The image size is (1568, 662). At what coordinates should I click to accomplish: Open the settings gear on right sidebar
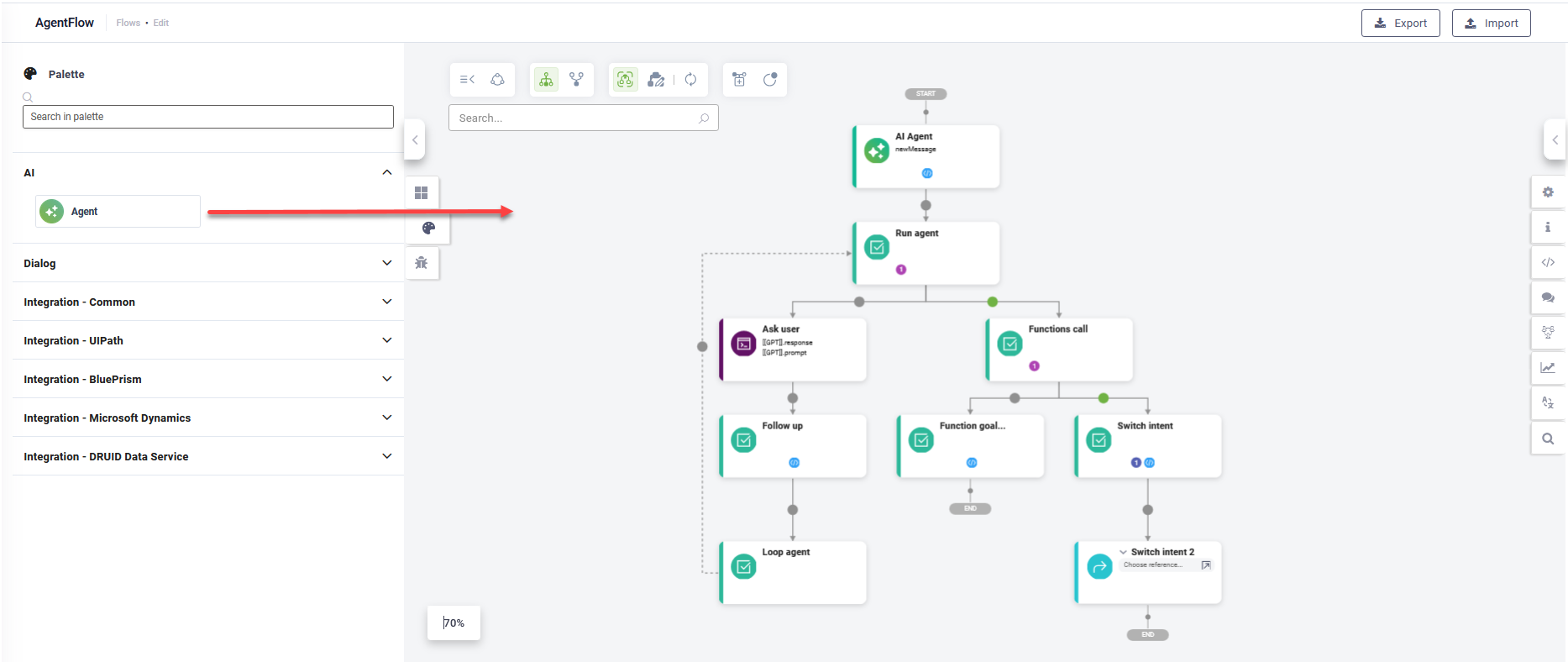[x=1548, y=192]
